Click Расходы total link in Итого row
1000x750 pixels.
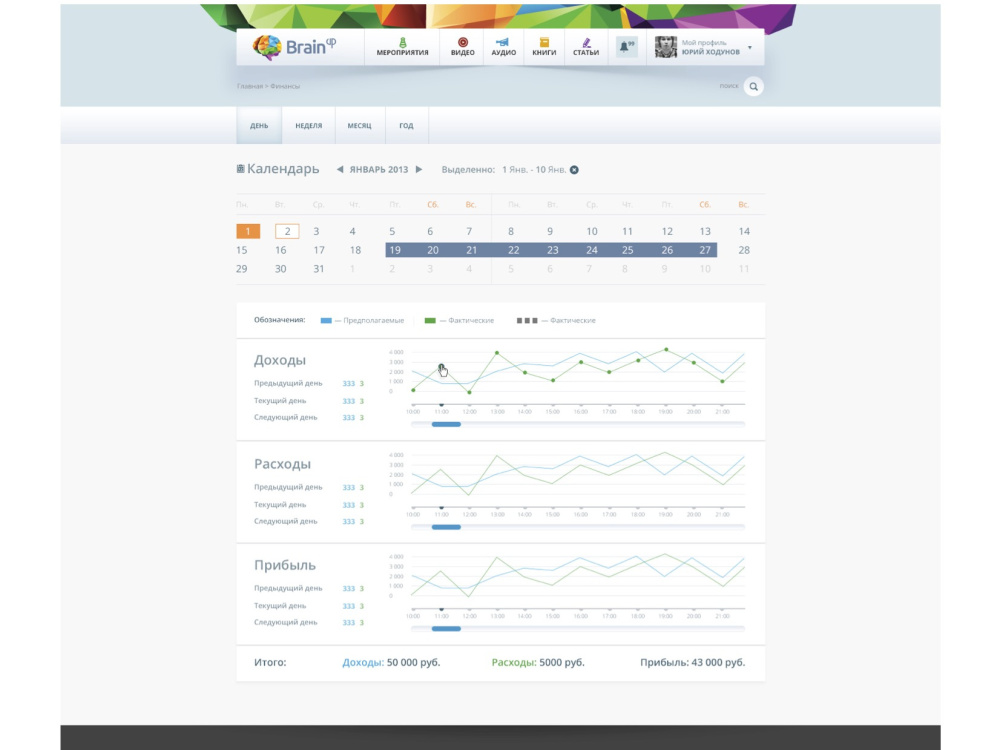click(514, 663)
